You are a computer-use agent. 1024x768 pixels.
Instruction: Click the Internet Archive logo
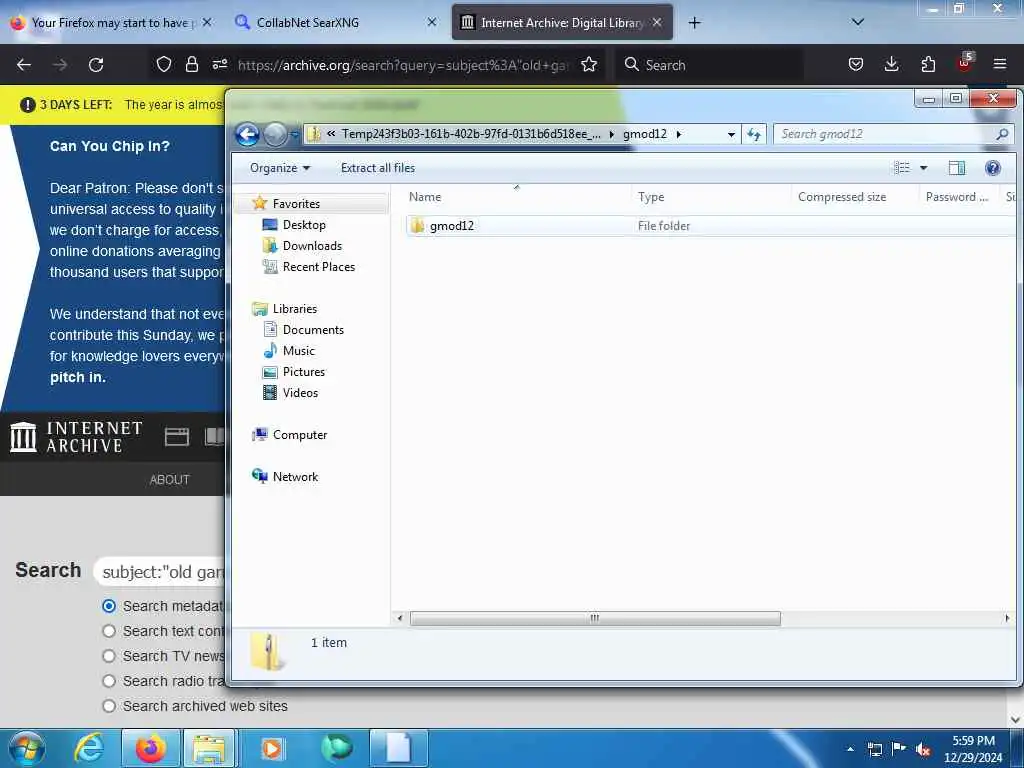[76, 437]
